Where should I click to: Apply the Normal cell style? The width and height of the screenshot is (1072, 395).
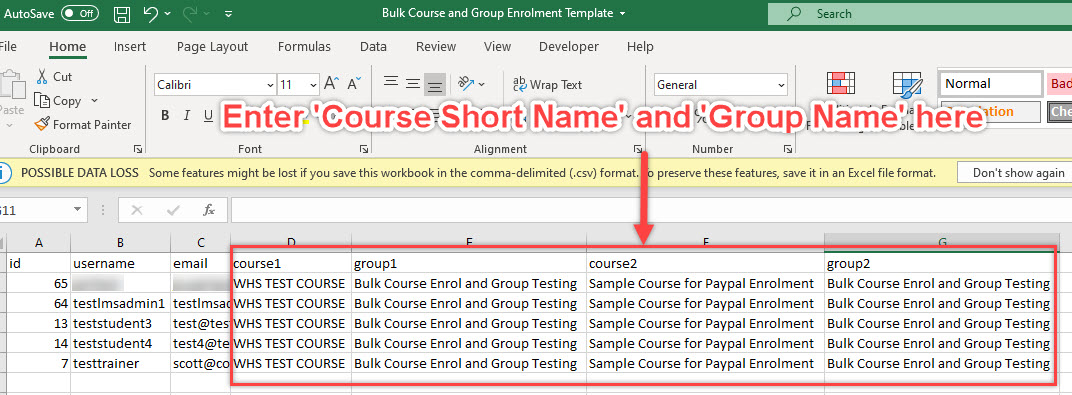[x=990, y=84]
